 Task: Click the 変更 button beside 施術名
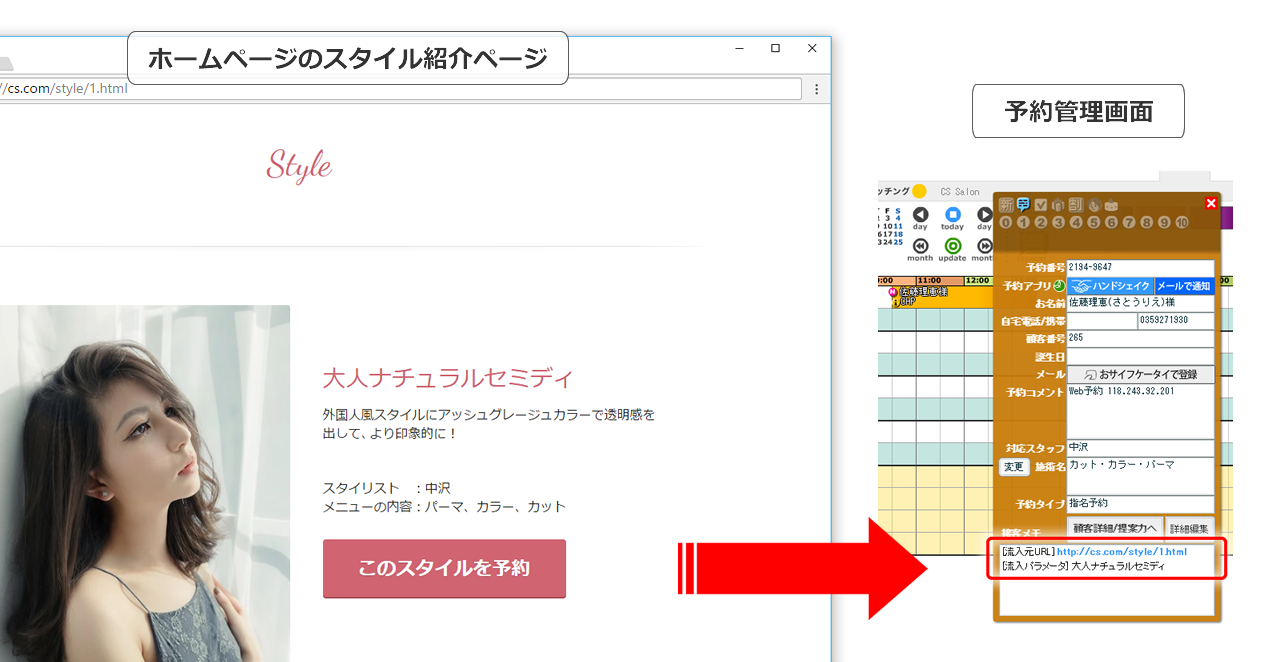(1014, 467)
